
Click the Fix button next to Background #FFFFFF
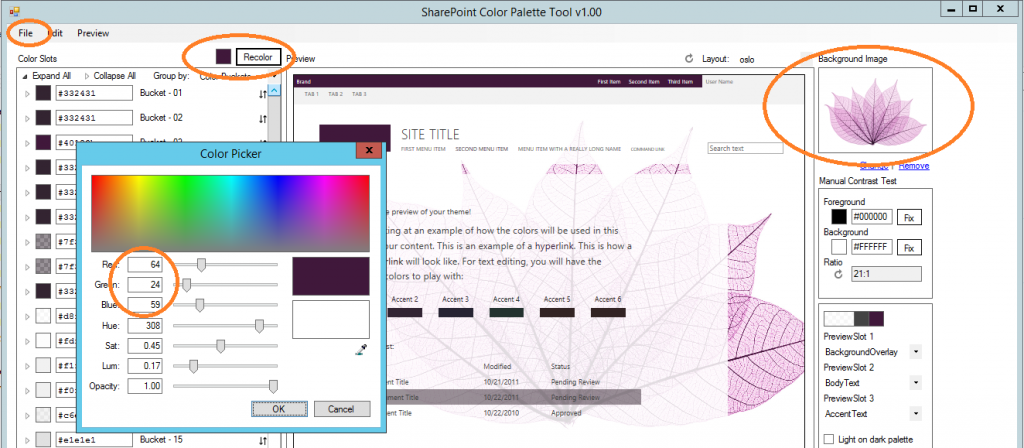(x=909, y=248)
